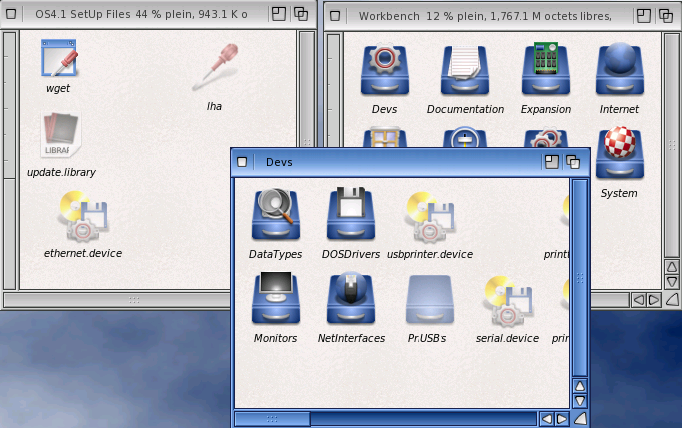Open the Documentation drawer
Screen dimensions: 682x428
(465, 70)
